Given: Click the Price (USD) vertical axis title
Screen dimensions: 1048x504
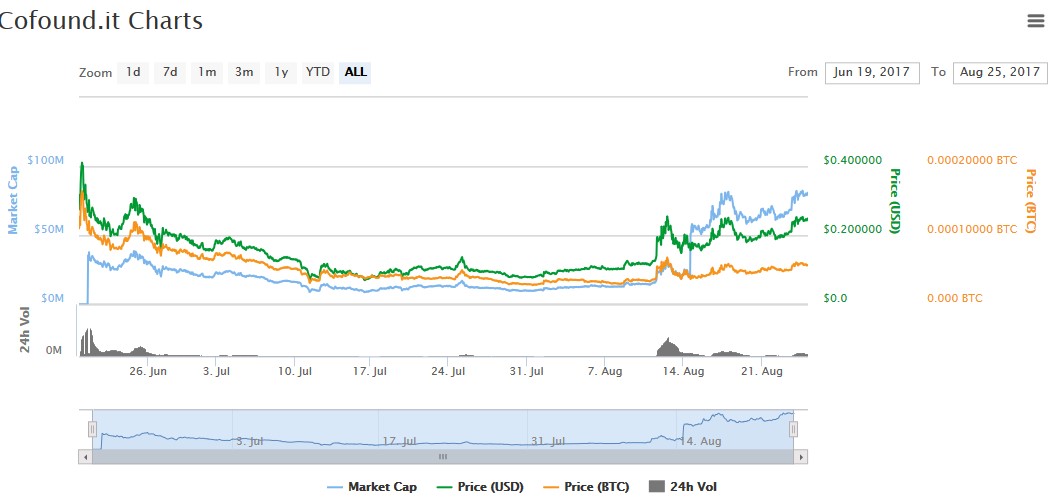Looking at the screenshot, I should pos(895,201).
